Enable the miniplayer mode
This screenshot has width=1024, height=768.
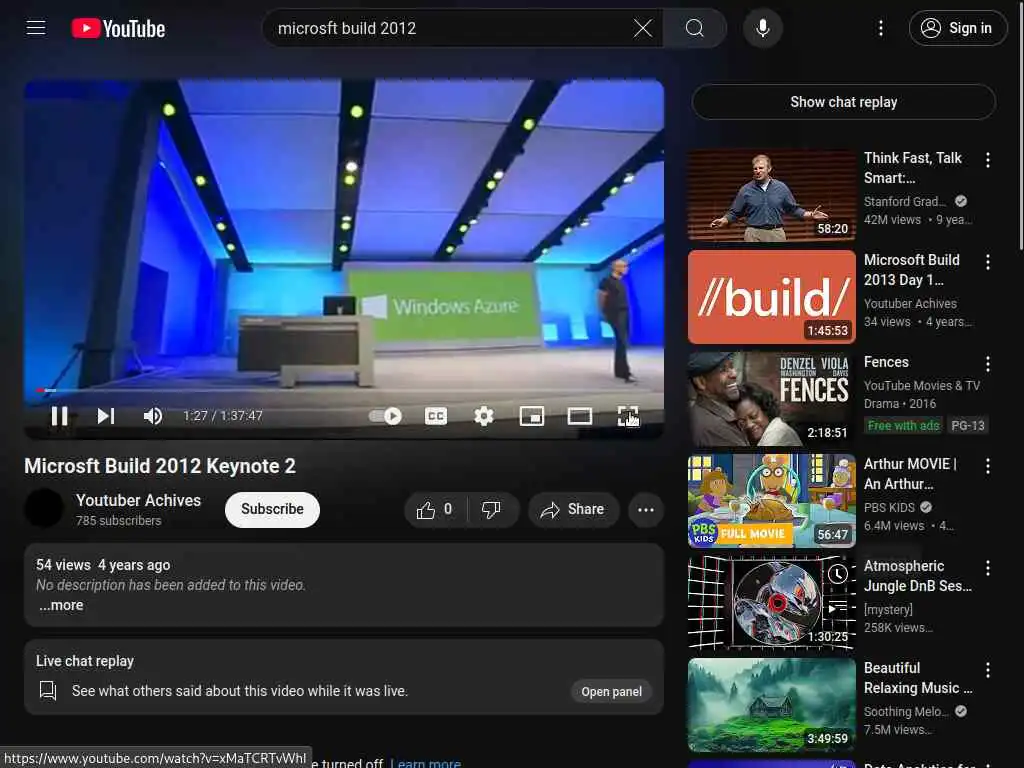point(532,416)
